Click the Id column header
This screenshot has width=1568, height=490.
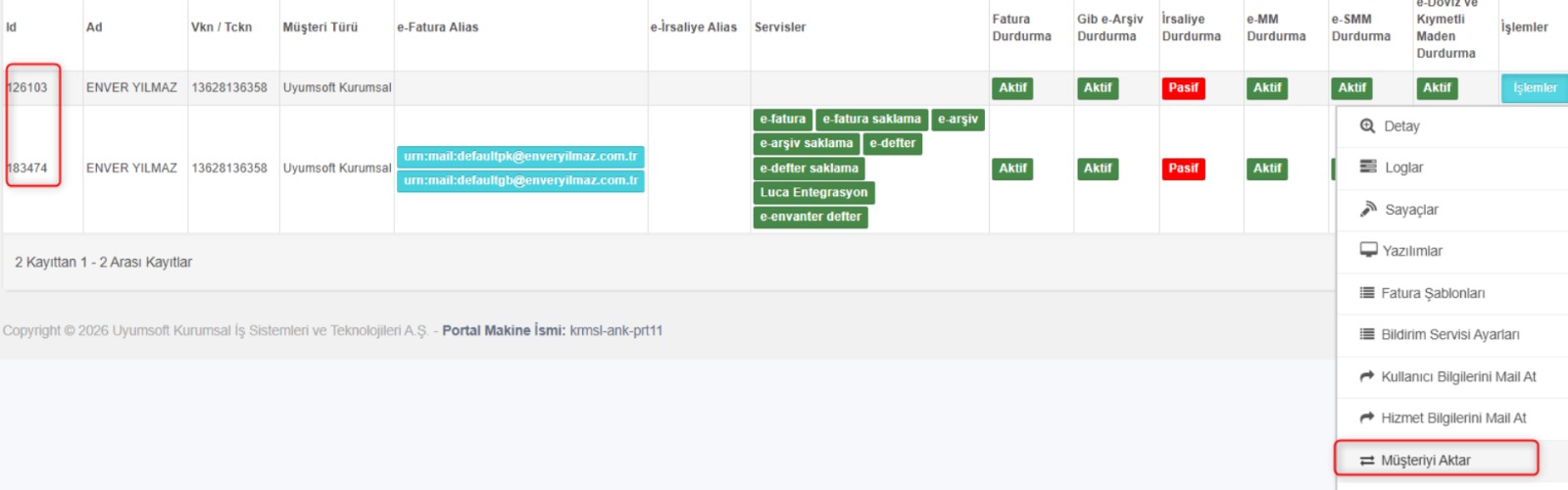[x=12, y=27]
